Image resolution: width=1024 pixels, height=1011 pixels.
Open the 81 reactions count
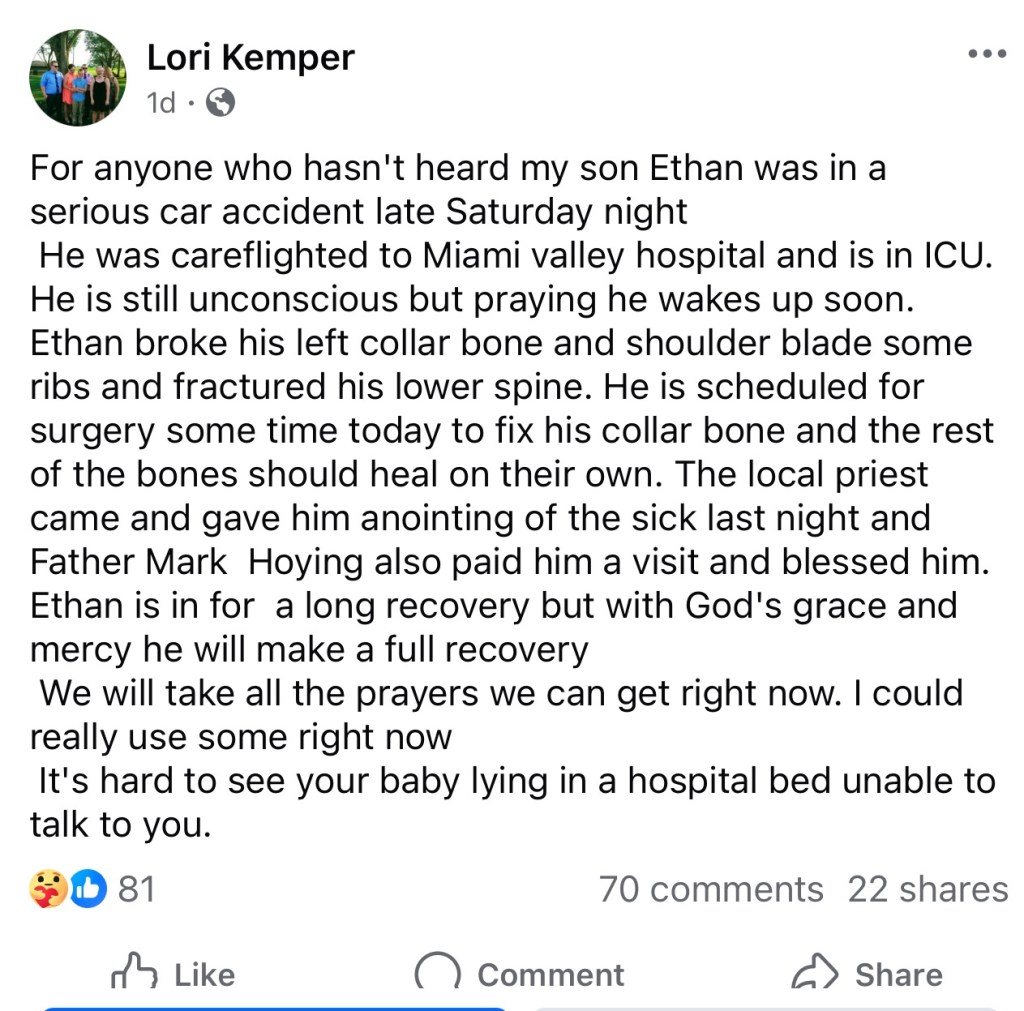[137, 888]
